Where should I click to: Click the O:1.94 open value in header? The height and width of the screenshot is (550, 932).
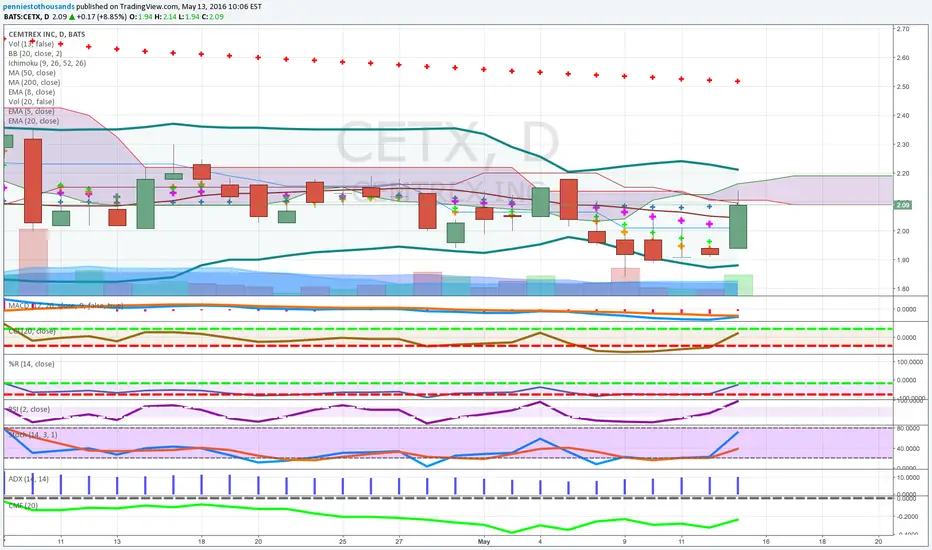tap(141, 17)
